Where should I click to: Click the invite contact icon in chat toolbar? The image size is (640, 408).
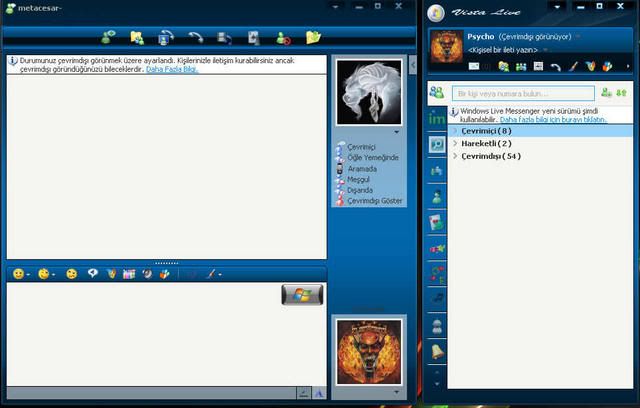coord(108,38)
